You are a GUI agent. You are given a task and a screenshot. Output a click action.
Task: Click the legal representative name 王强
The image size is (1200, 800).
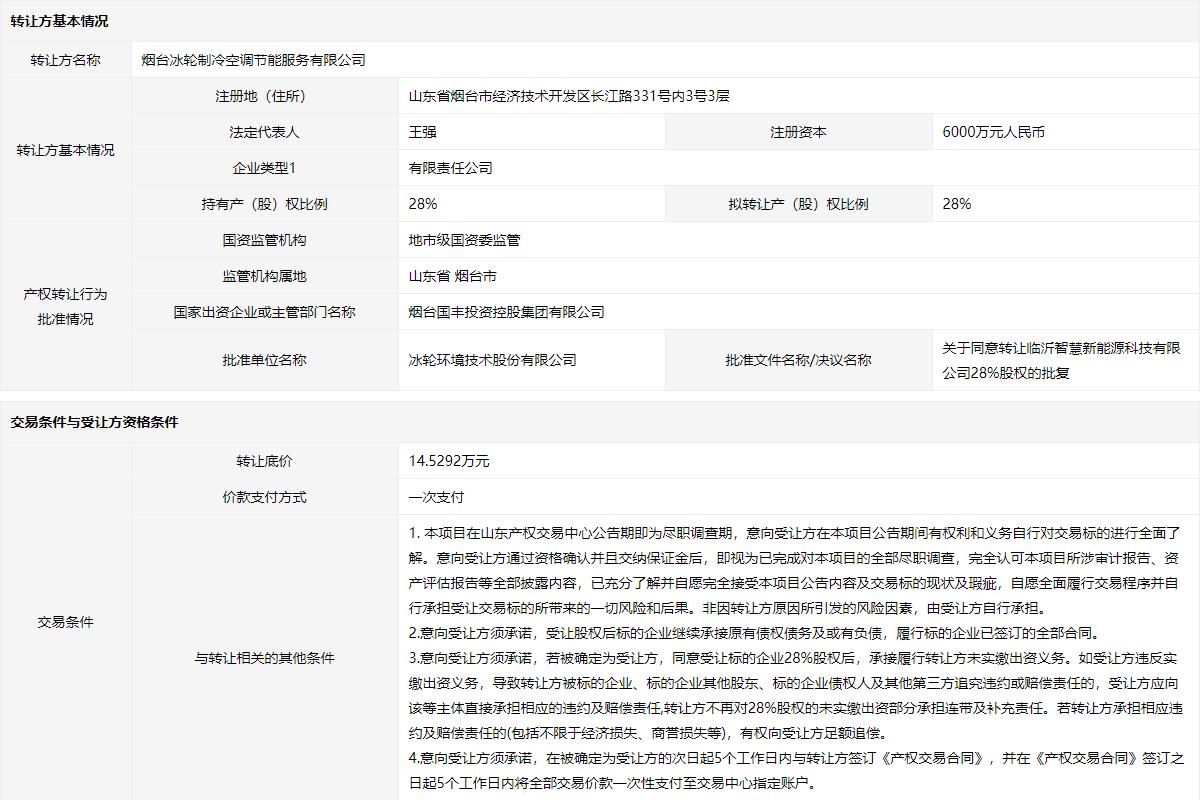click(423, 132)
